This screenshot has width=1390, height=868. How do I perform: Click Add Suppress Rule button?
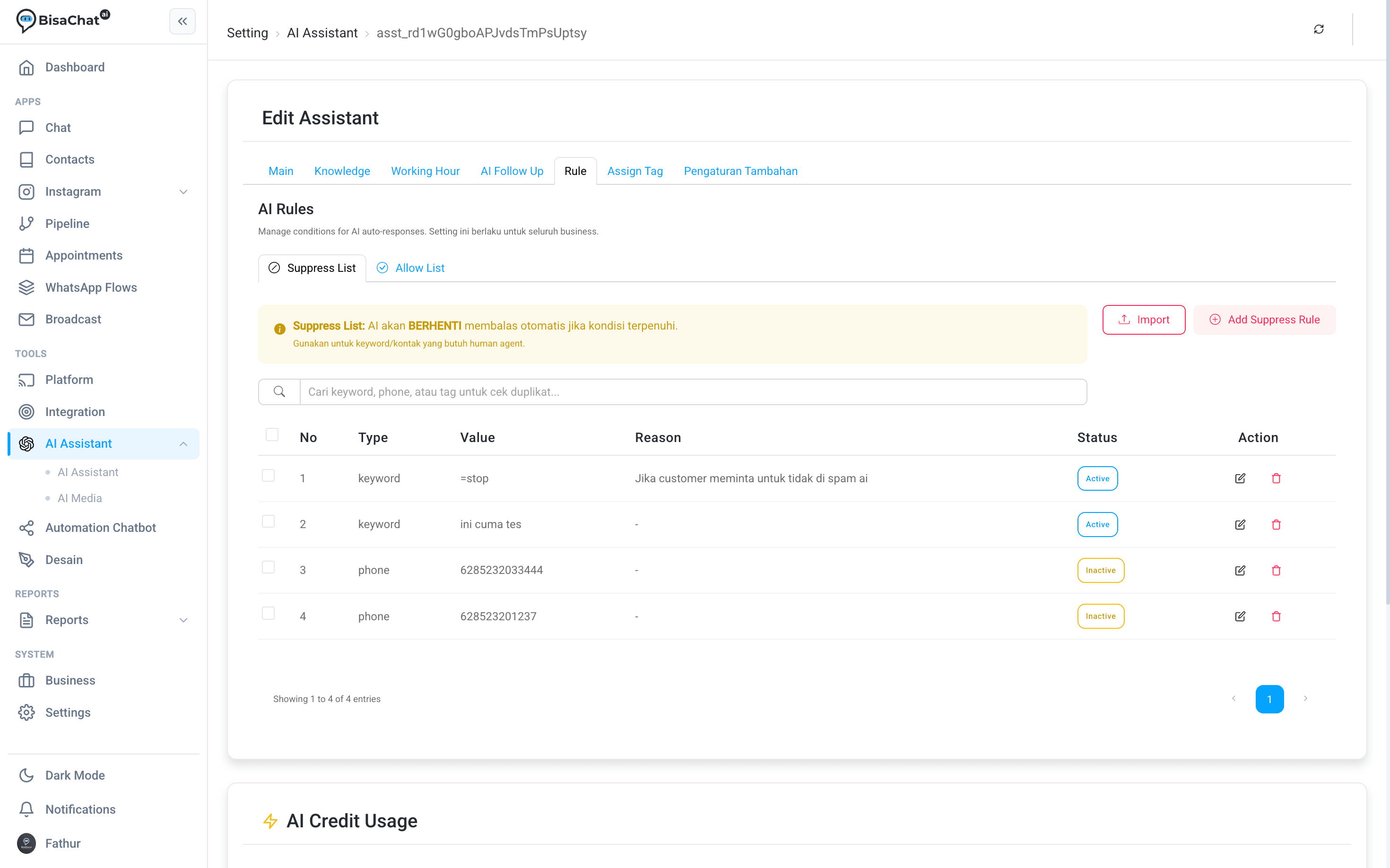(1264, 320)
